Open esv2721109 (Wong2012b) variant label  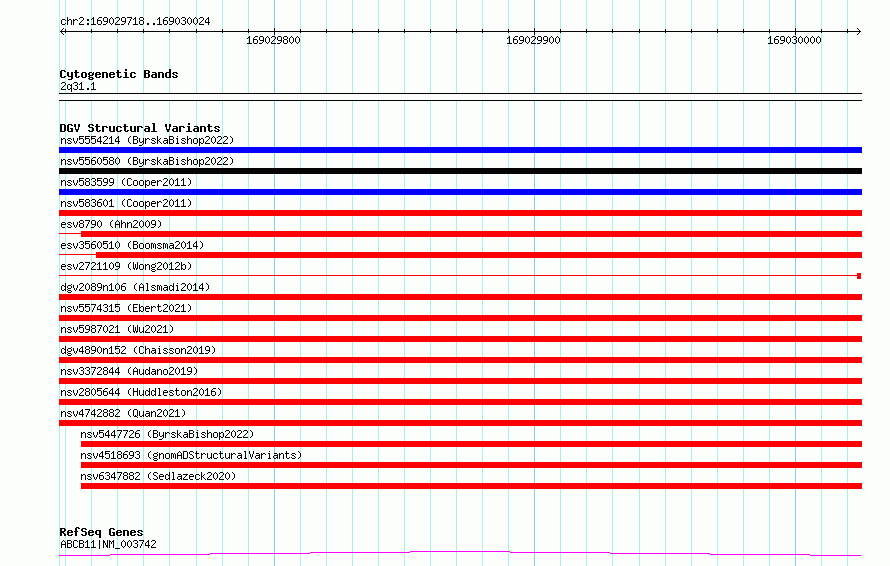tap(126, 266)
